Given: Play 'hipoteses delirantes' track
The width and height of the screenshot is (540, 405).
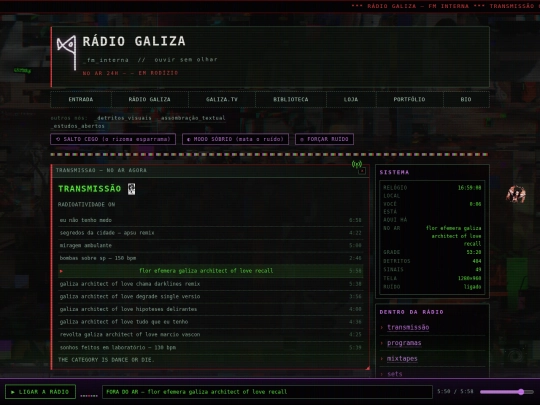Looking at the screenshot, I should pyautogui.click(x=210, y=309).
